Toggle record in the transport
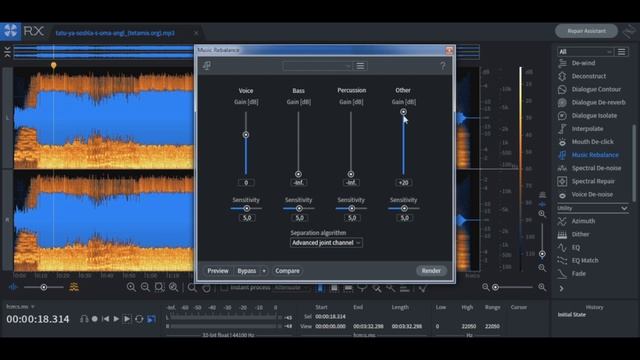 [95, 319]
